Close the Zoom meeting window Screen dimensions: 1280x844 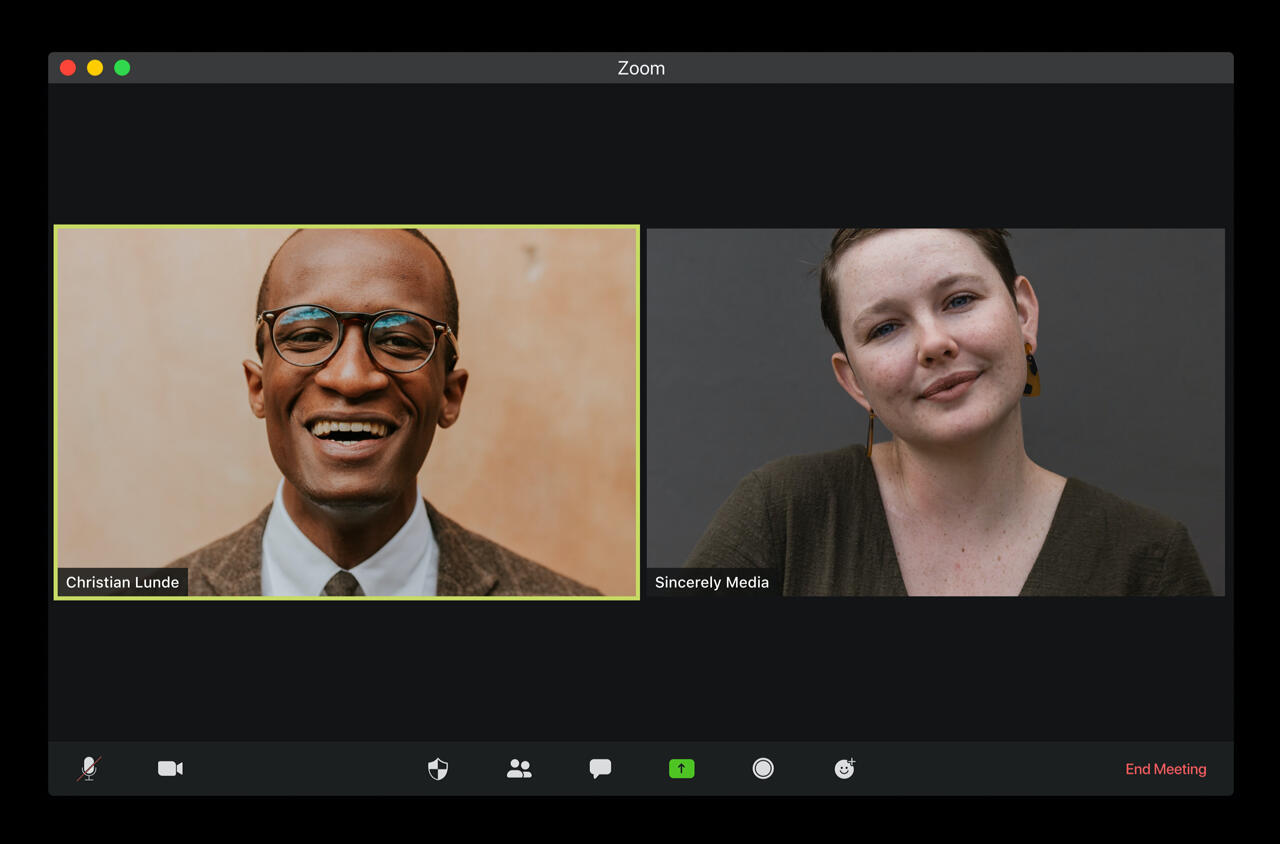tap(67, 67)
